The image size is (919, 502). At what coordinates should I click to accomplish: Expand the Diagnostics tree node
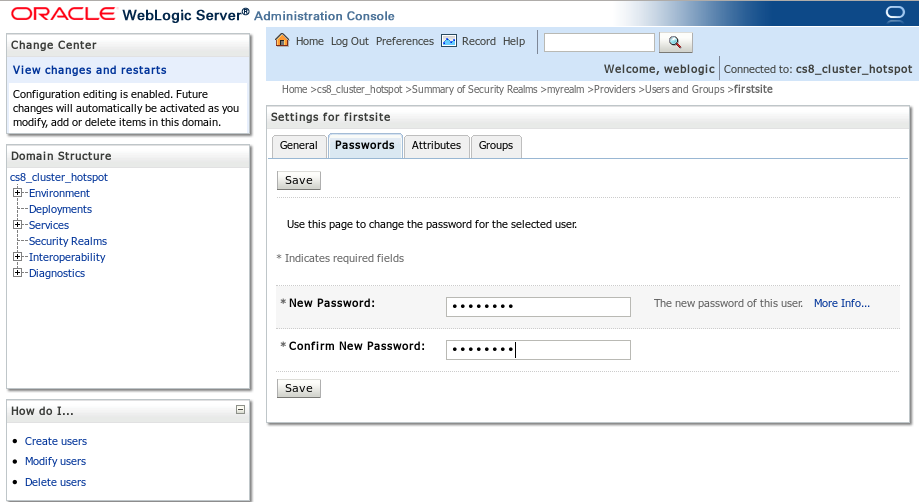click(x=18, y=272)
